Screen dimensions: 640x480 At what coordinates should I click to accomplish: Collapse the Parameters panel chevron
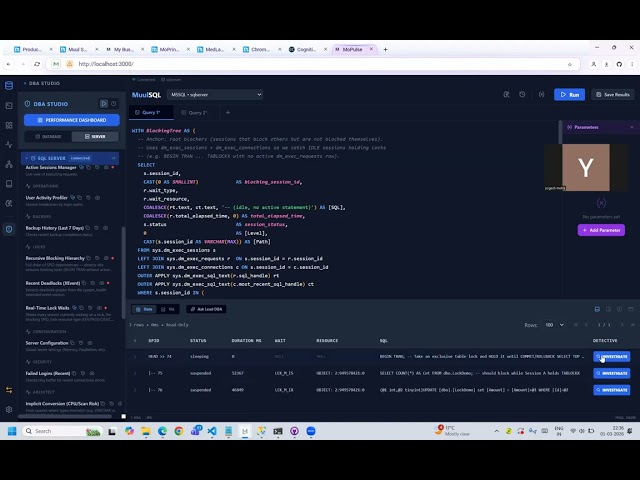631,127
